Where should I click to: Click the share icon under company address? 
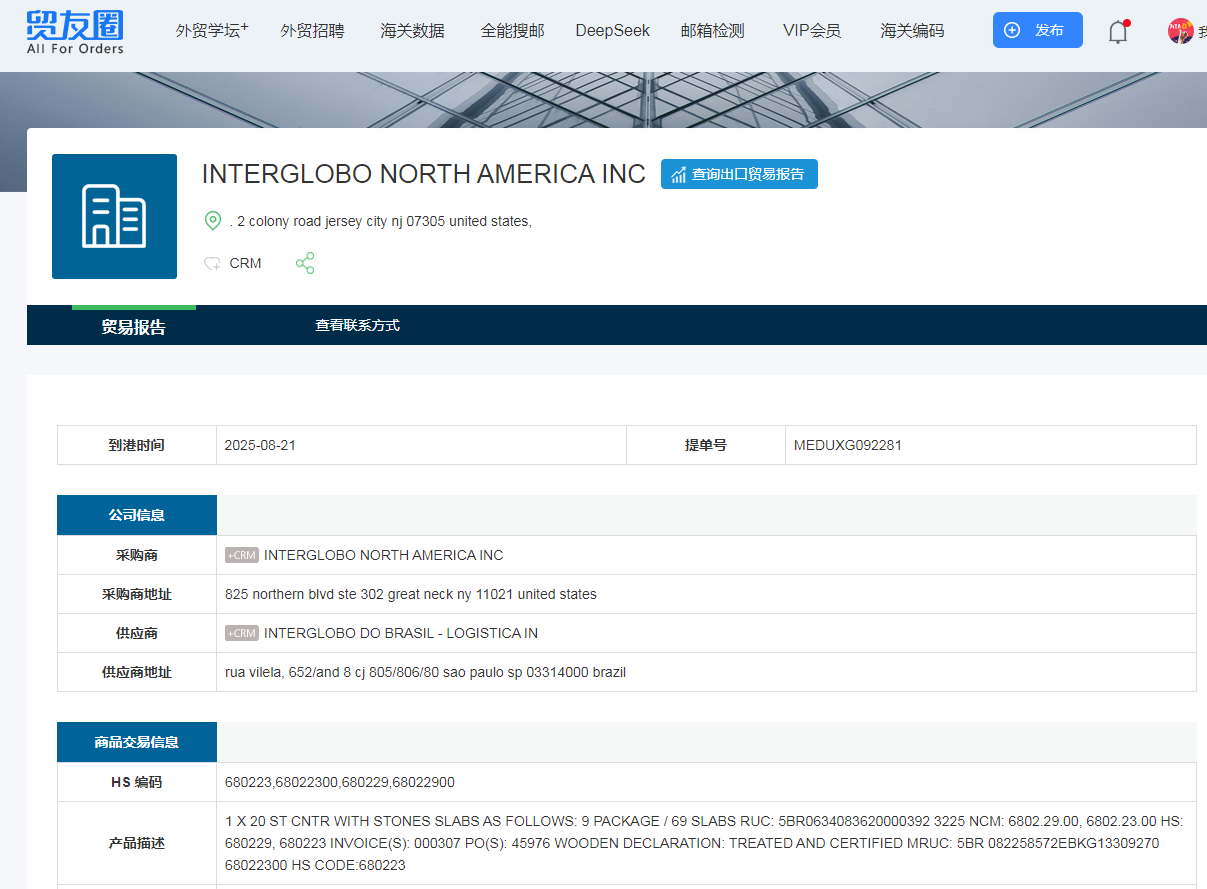pos(305,263)
